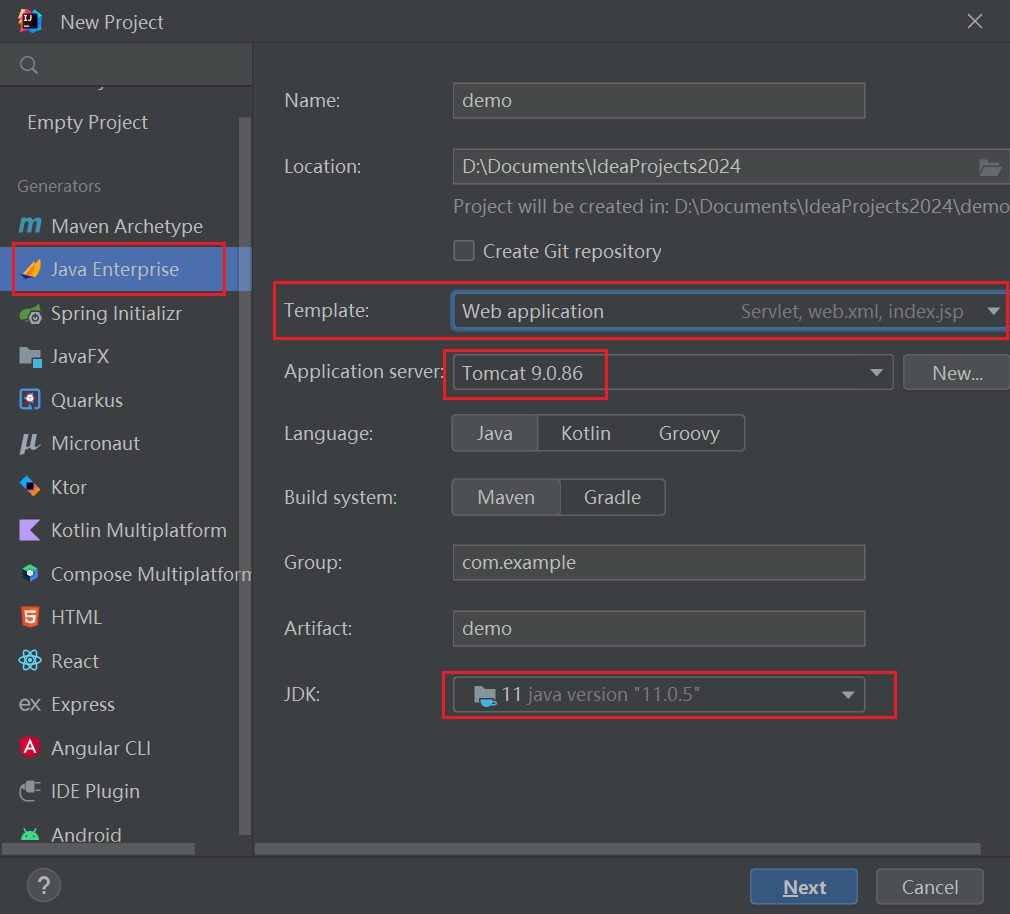
Task: Click the Ktor generator icon
Action: coord(30,486)
